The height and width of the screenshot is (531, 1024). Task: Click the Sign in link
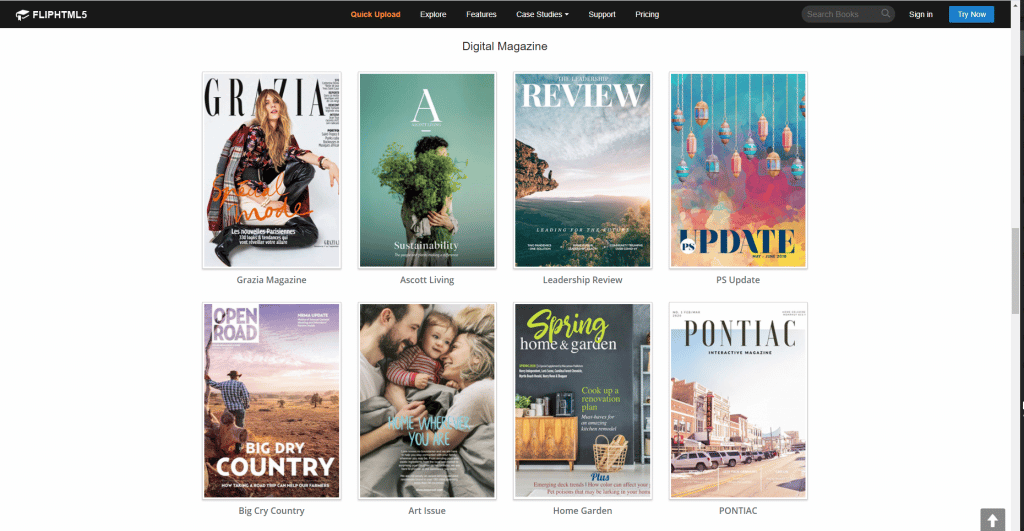(921, 14)
